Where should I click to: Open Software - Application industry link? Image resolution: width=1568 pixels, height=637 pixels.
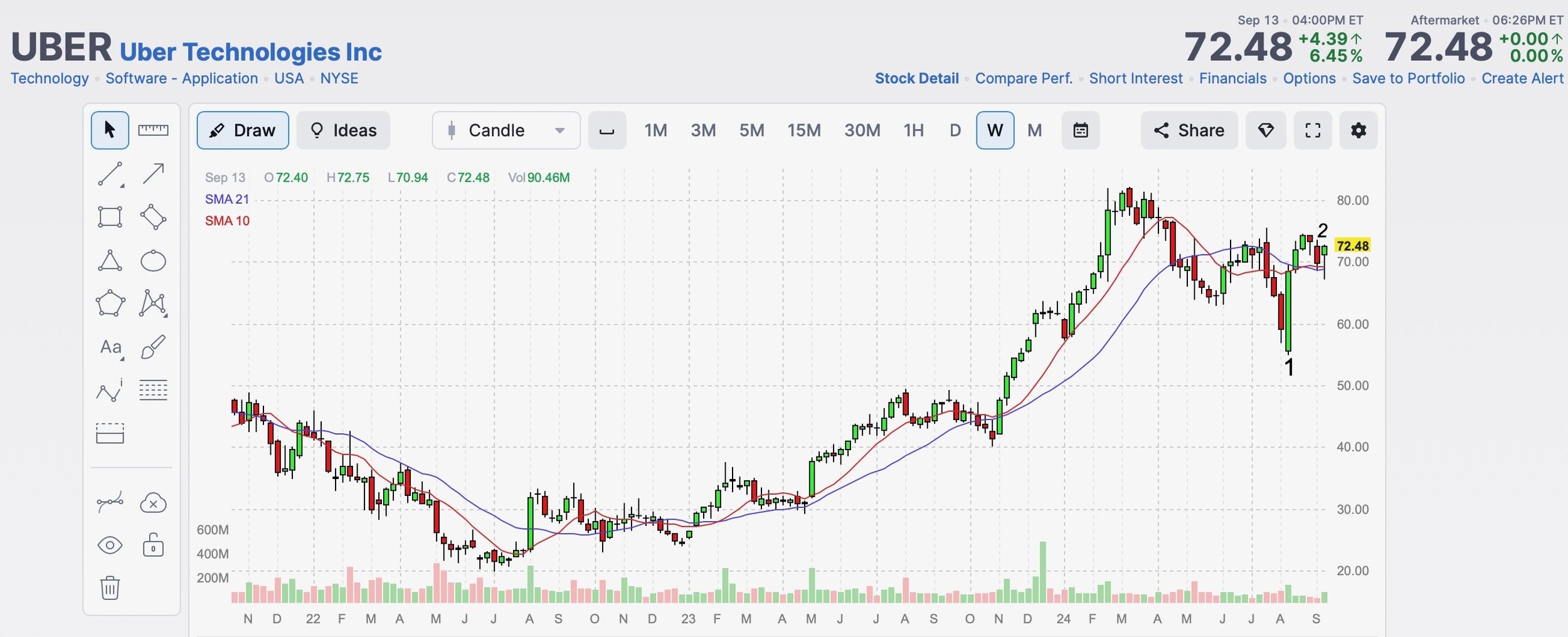(x=182, y=78)
